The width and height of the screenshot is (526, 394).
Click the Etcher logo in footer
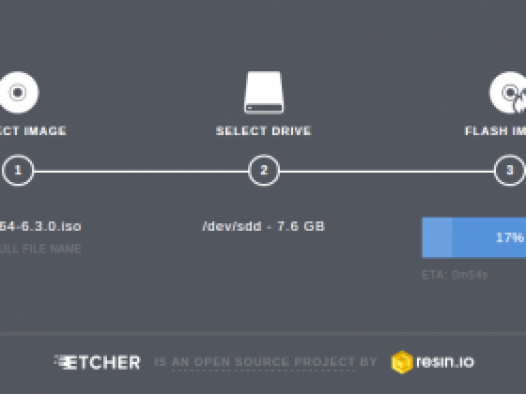tap(97, 362)
